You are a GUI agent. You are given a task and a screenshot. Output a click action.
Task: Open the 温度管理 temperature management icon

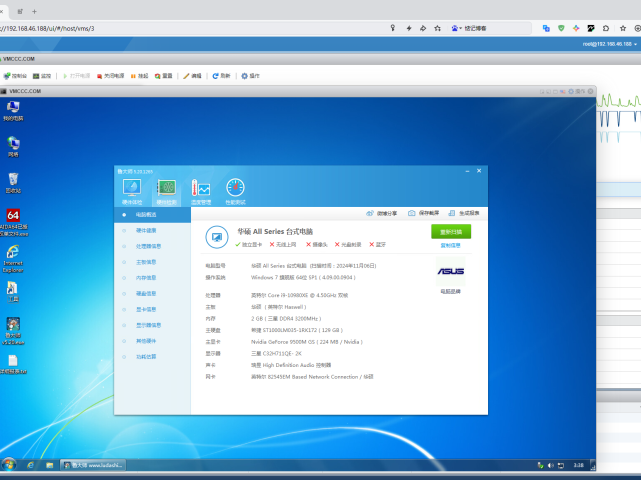pyautogui.click(x=201, y=190)
